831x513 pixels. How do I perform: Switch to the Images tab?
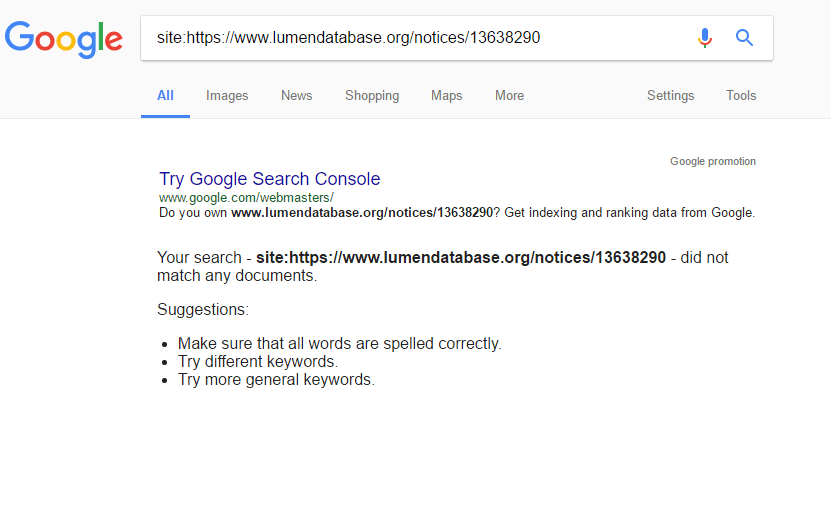[227, 95]
